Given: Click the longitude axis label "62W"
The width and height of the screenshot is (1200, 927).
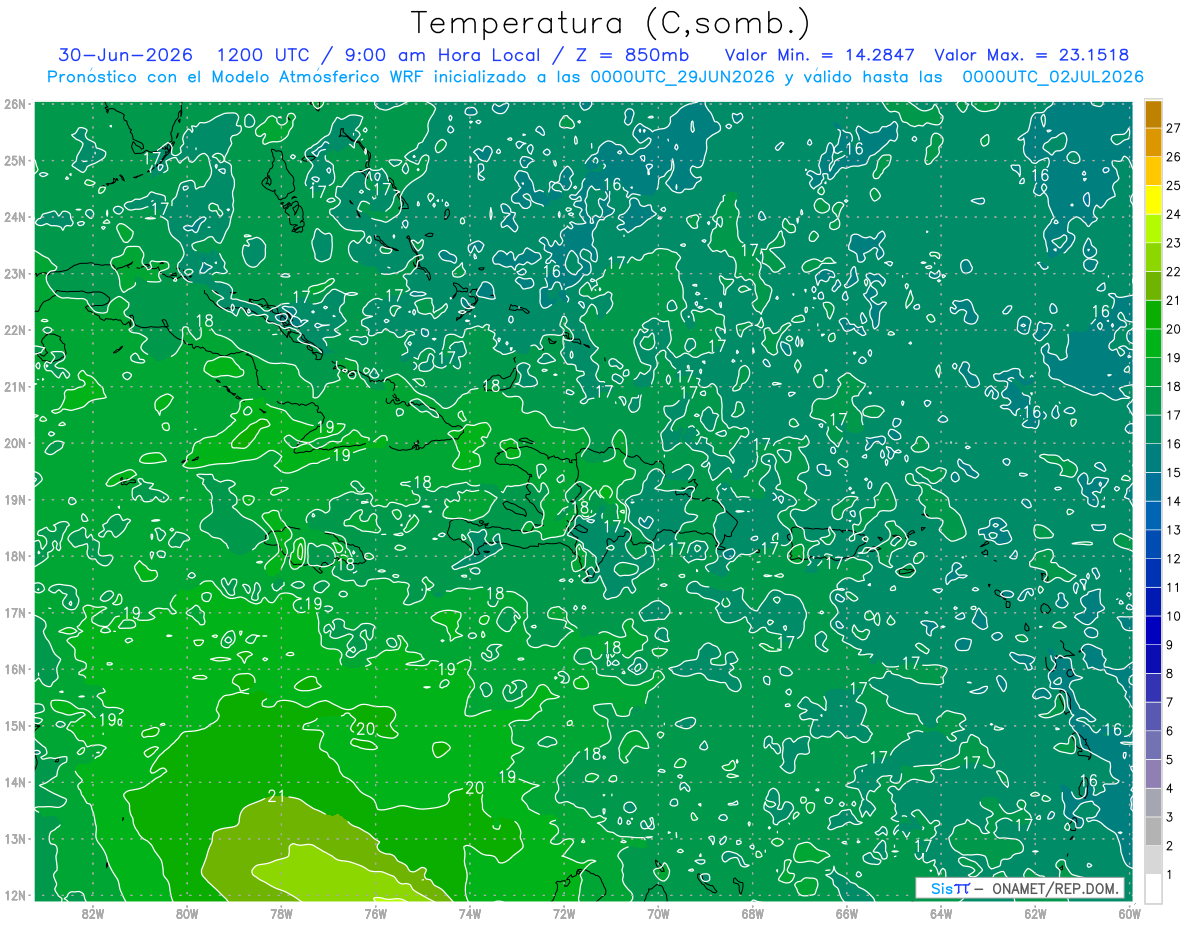Looking at the screenshot, I should coord(1035,913).
